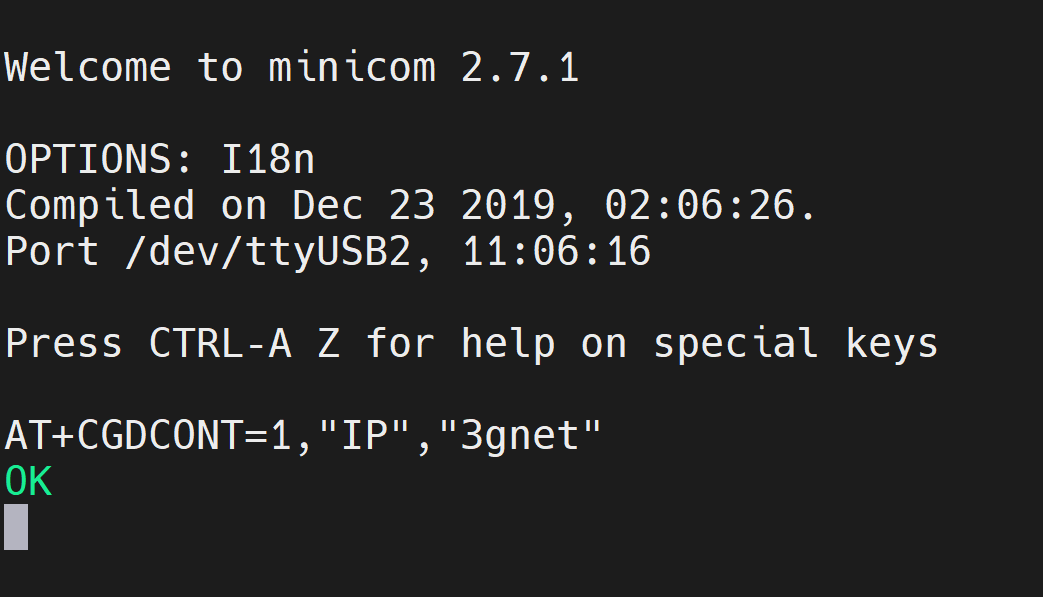
Task: Click the AT+CGDCONT command text
Action: [x=303, y=436]
